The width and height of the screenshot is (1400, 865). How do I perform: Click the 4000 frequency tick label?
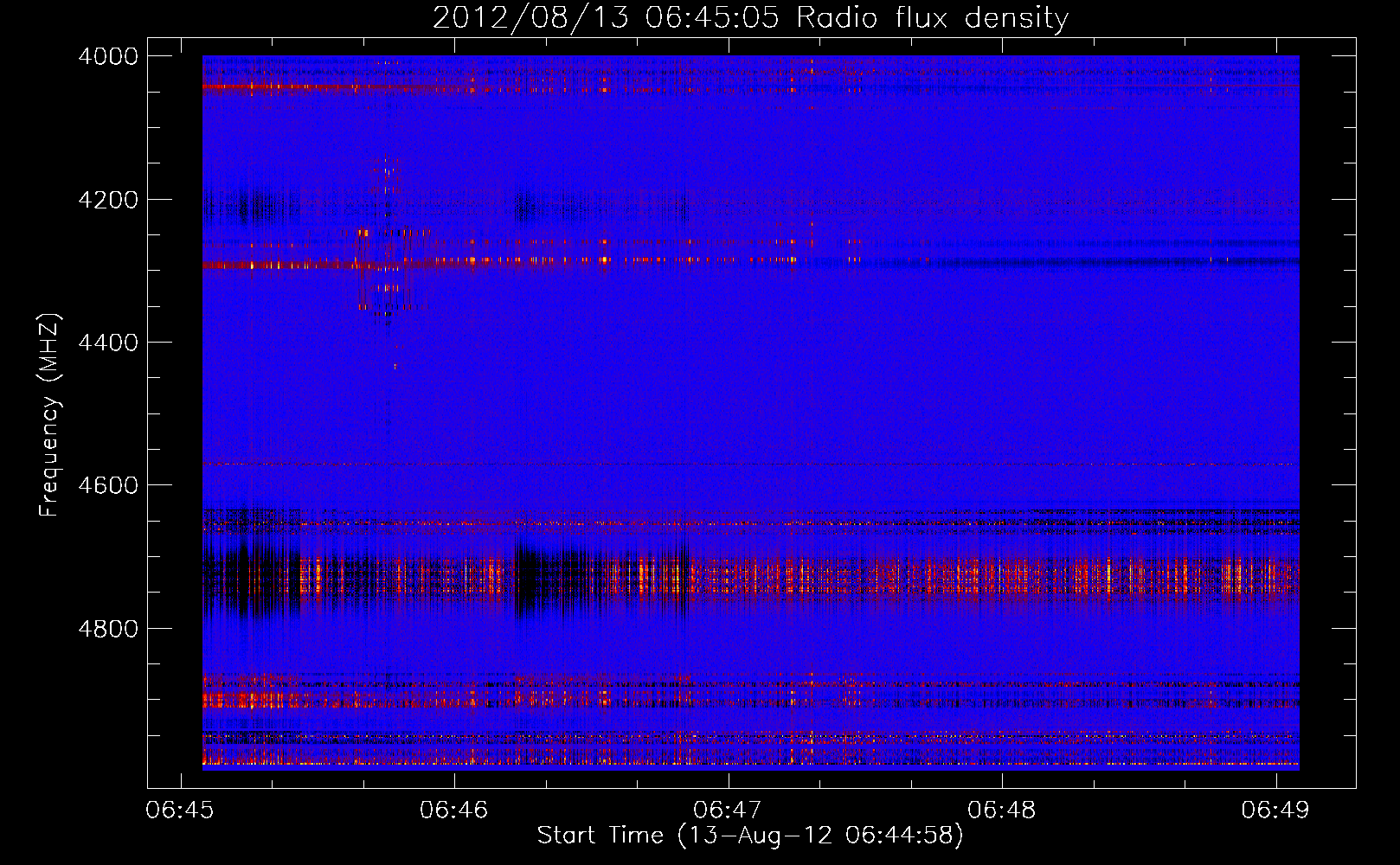coord(108,56)
